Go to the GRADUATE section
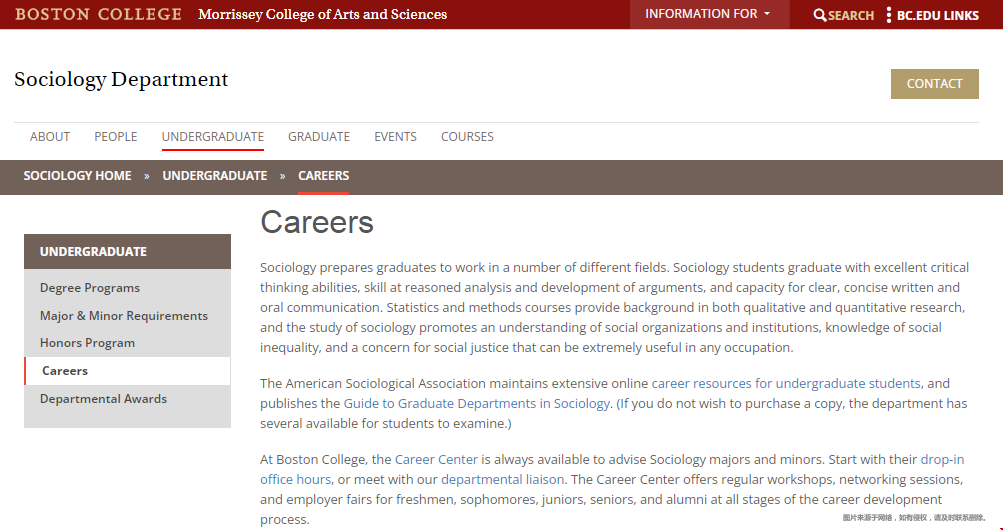1003x530 pixels. [319, 137]
